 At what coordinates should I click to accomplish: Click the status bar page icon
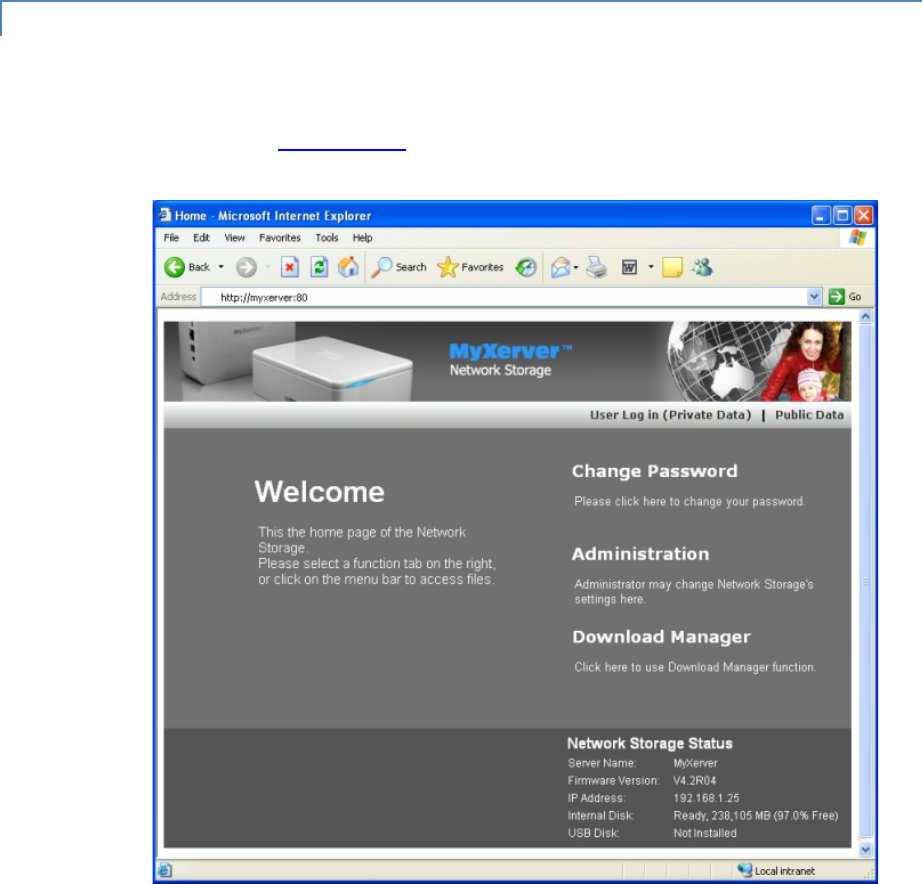click(x=165, y=870)
